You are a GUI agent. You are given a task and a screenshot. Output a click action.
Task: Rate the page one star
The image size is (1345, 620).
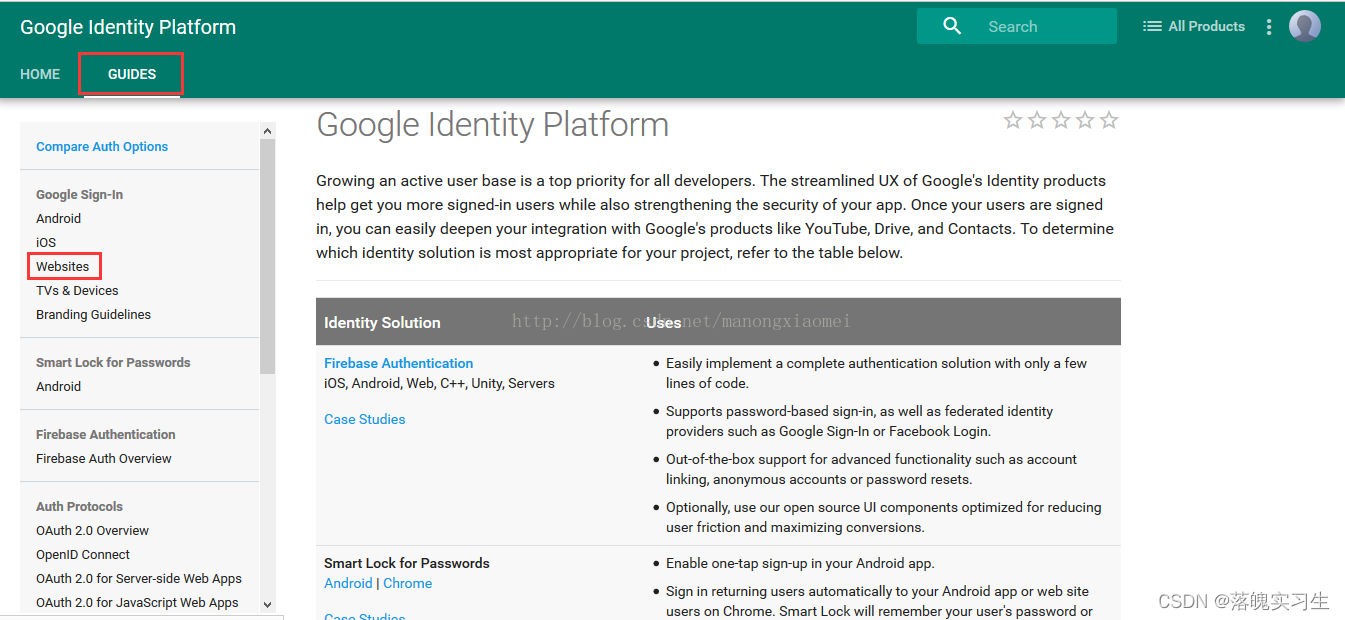pos(1013,121)
